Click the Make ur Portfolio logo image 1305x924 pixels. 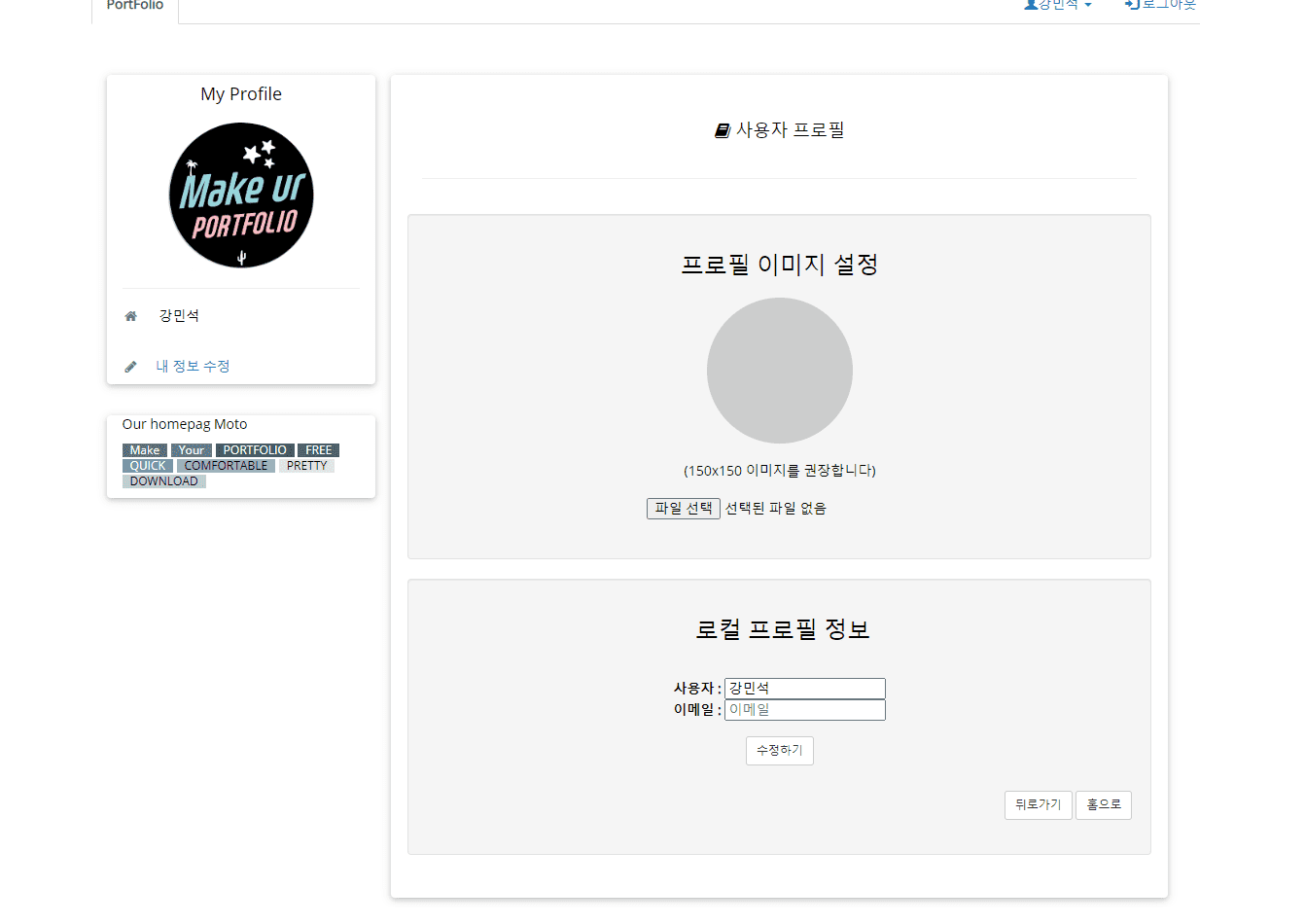[x=241, y=195]
